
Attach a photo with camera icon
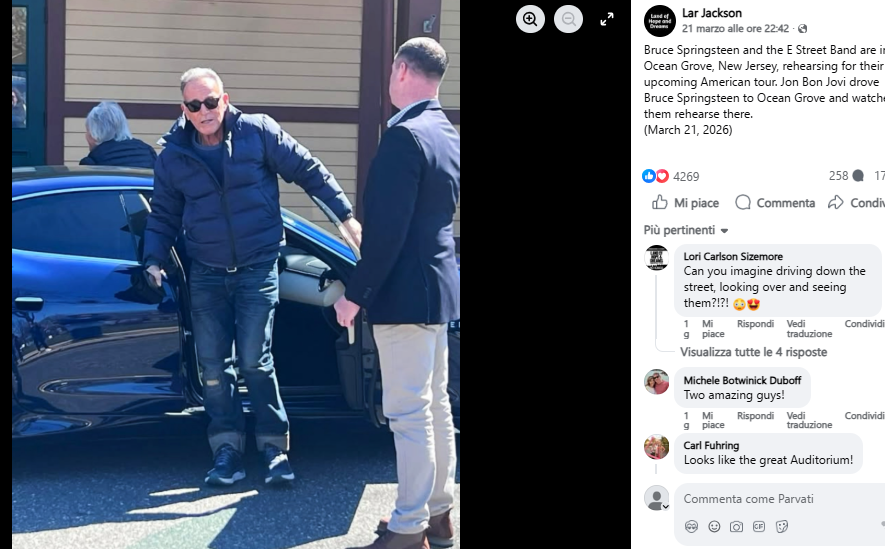coord(737,526)
